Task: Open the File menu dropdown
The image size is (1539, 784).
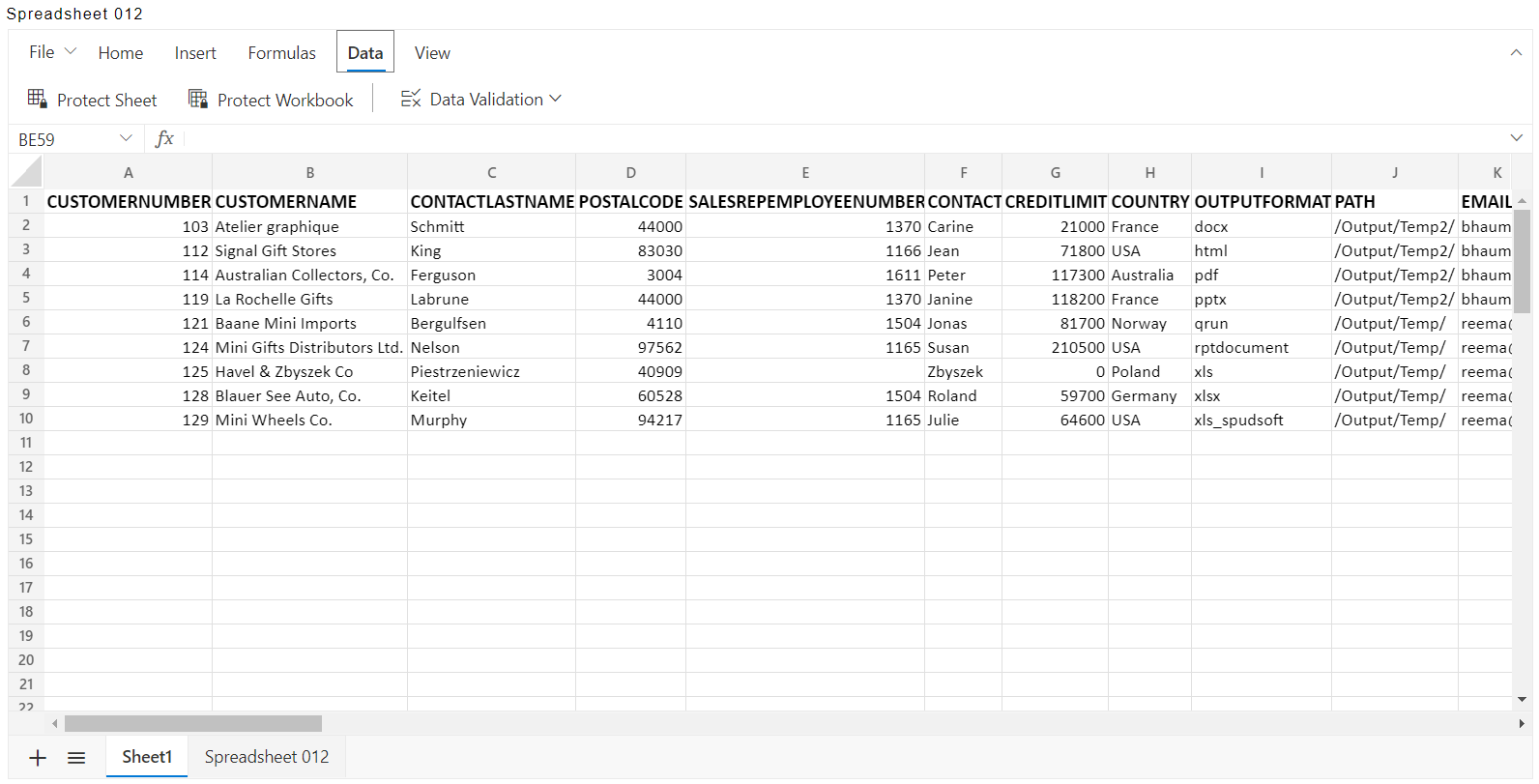Action: coord(52,52)
